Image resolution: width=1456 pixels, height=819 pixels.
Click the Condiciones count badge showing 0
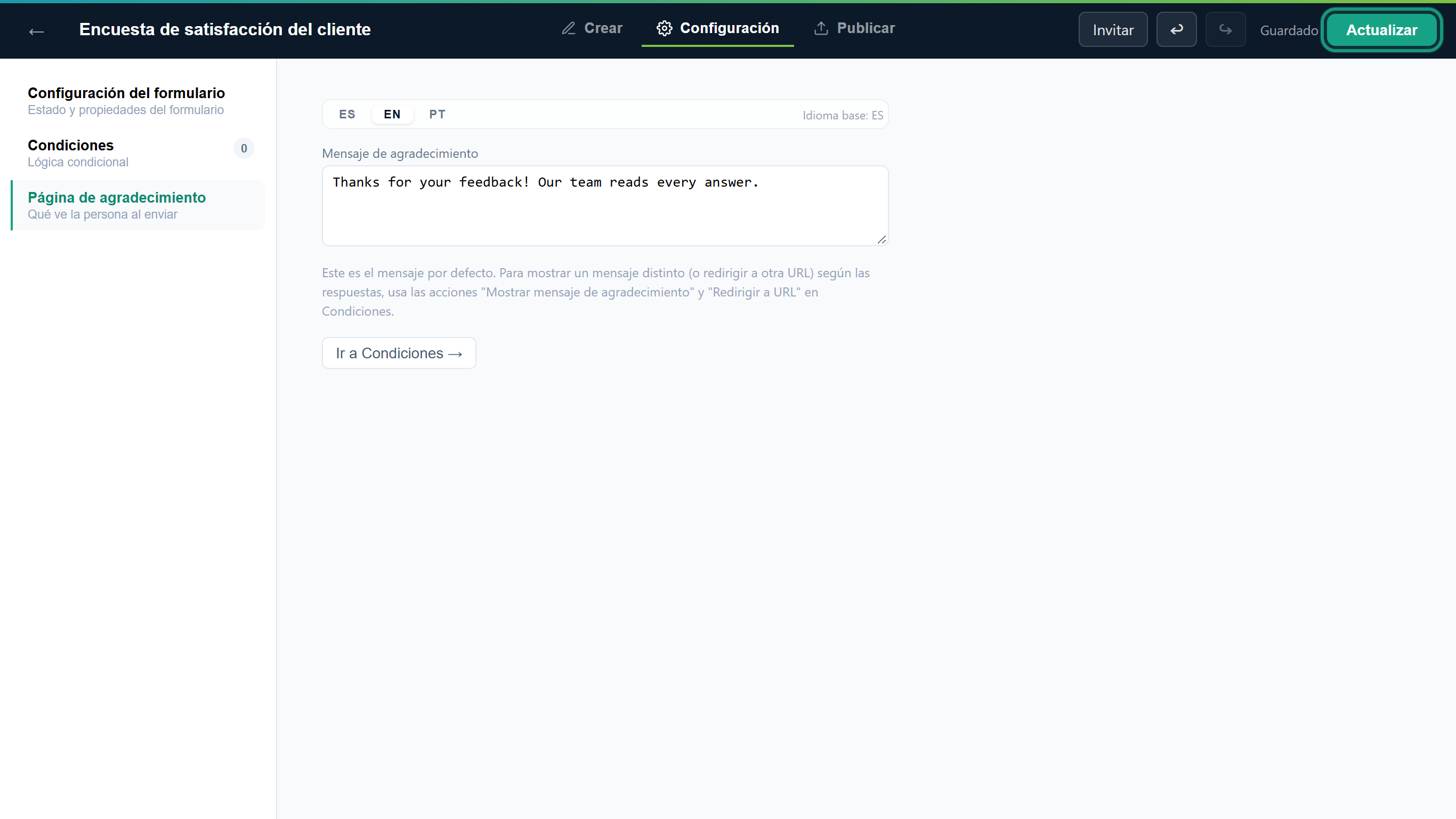[244, 148]
